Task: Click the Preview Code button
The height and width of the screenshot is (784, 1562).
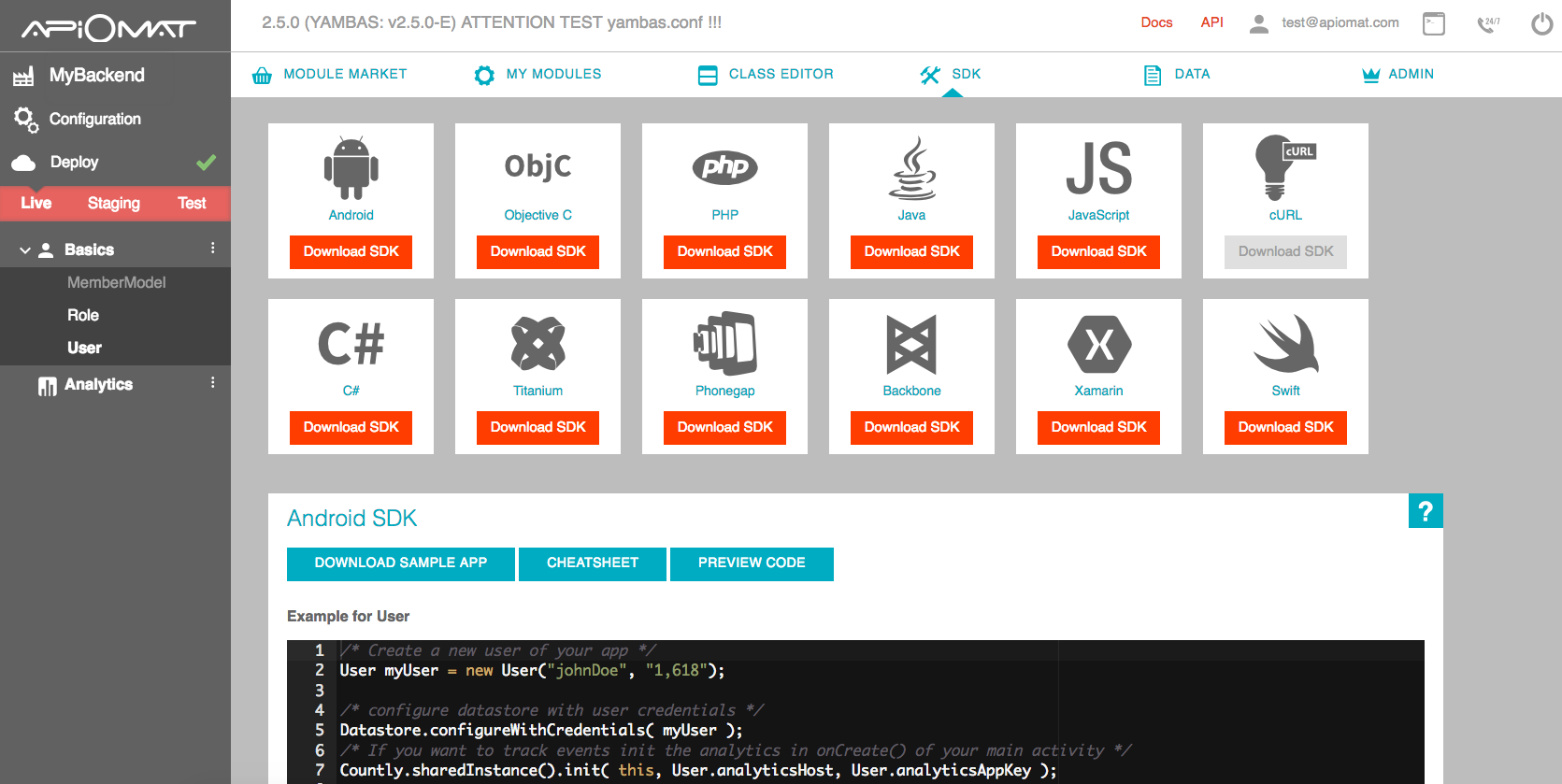Action: point(752,563)
